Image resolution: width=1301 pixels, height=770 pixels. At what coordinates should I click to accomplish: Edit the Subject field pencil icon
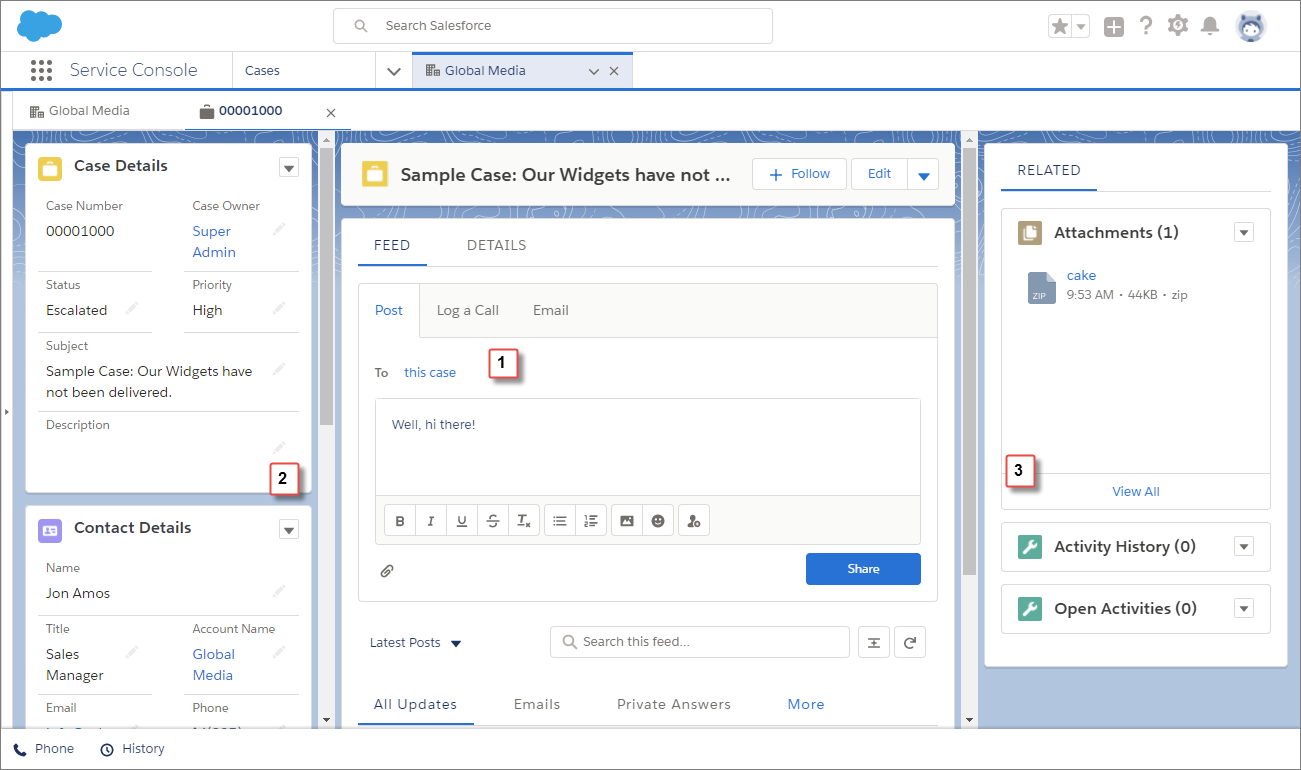tap(279, 369)
